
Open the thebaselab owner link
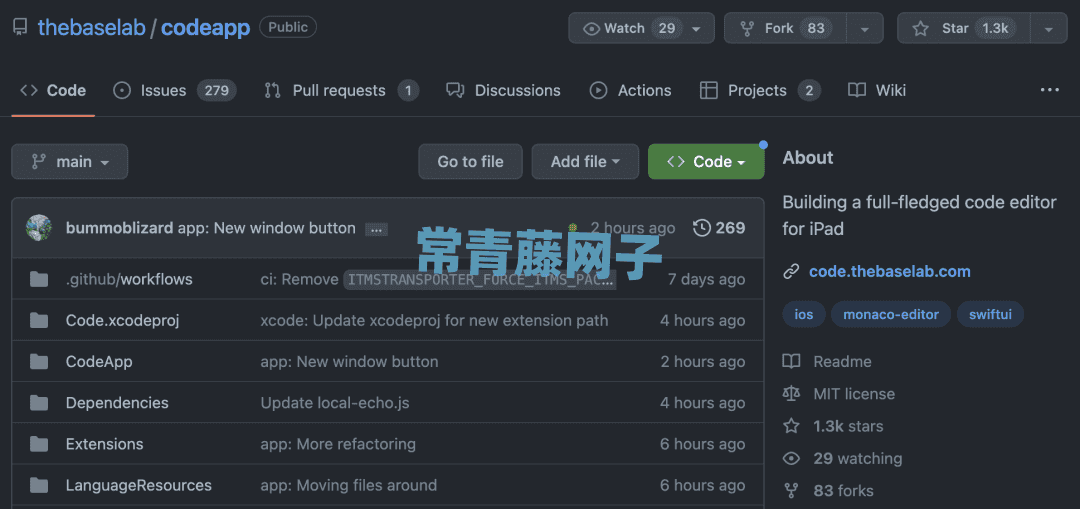click(x=92, y=28)
